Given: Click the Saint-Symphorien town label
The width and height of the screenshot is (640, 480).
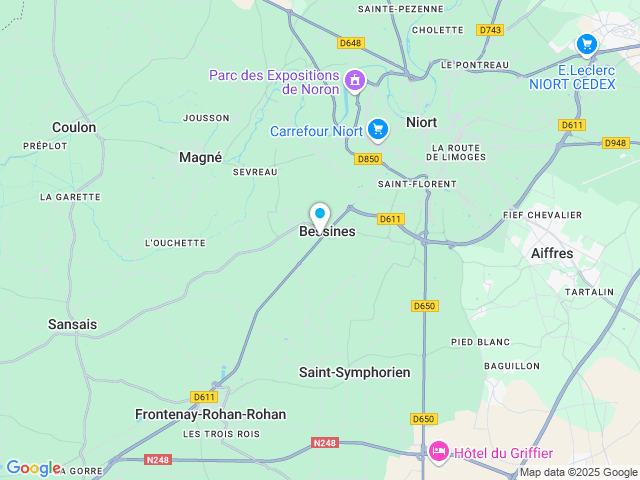Looking at the screenshot, I should (x=355, y=372).
